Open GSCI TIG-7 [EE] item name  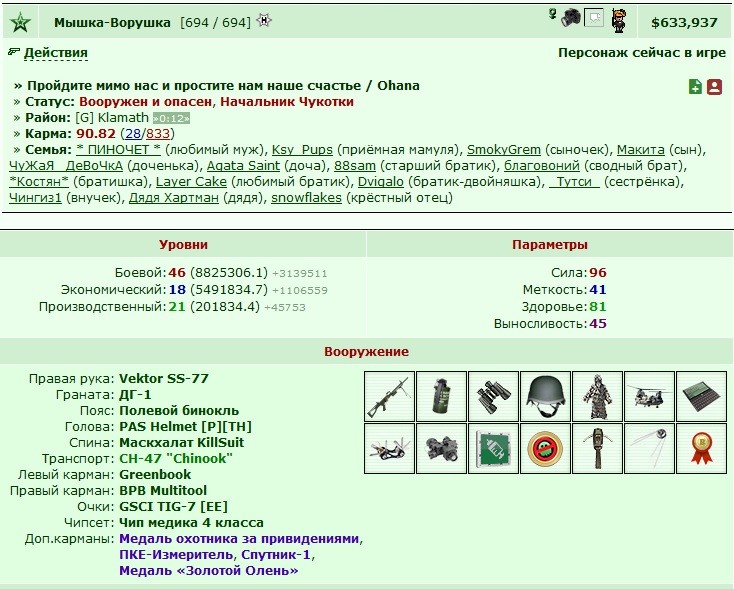174,506
